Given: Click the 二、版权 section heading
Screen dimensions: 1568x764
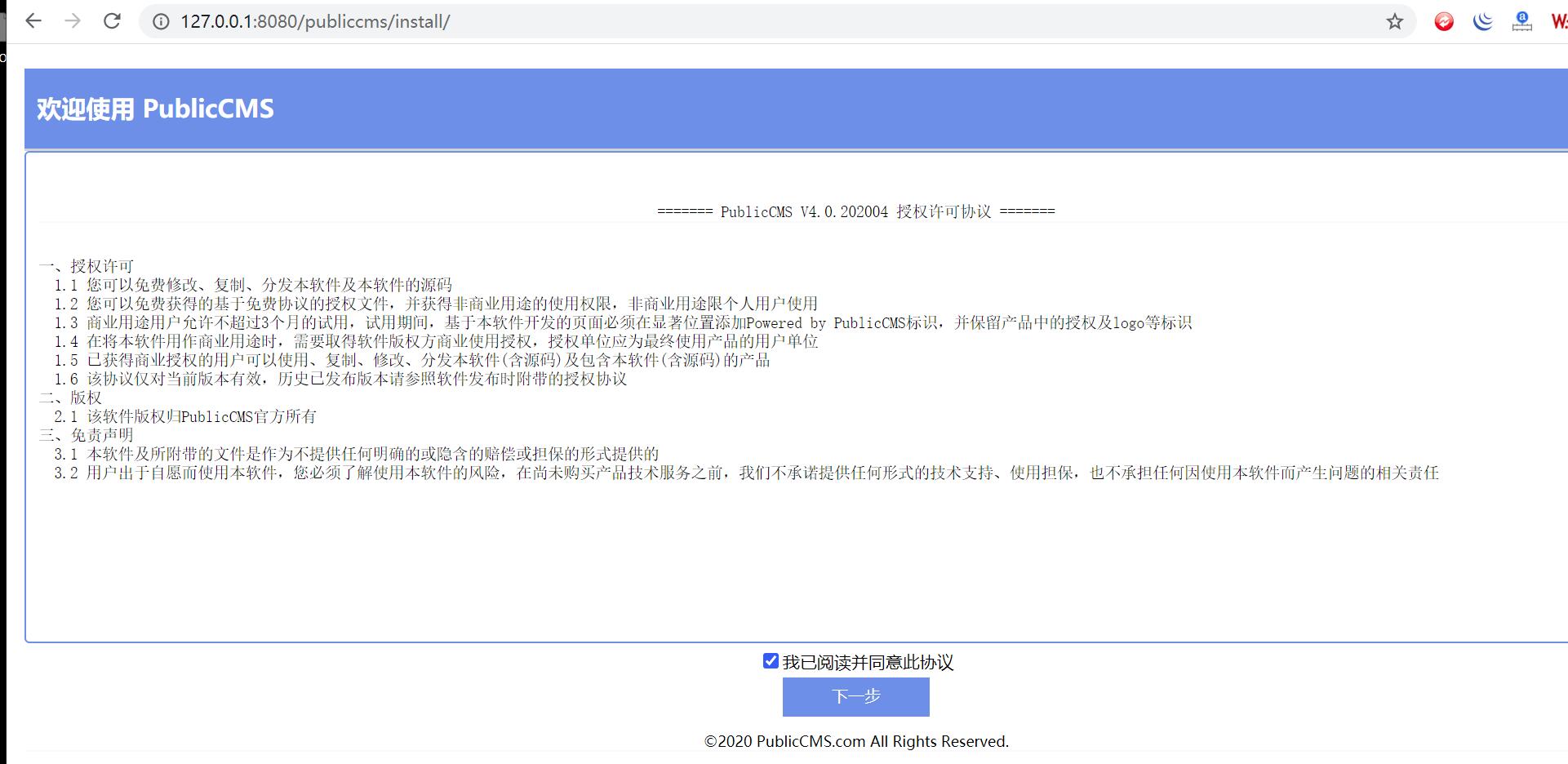Looking at the screenshot, I should tap(70, 398).
